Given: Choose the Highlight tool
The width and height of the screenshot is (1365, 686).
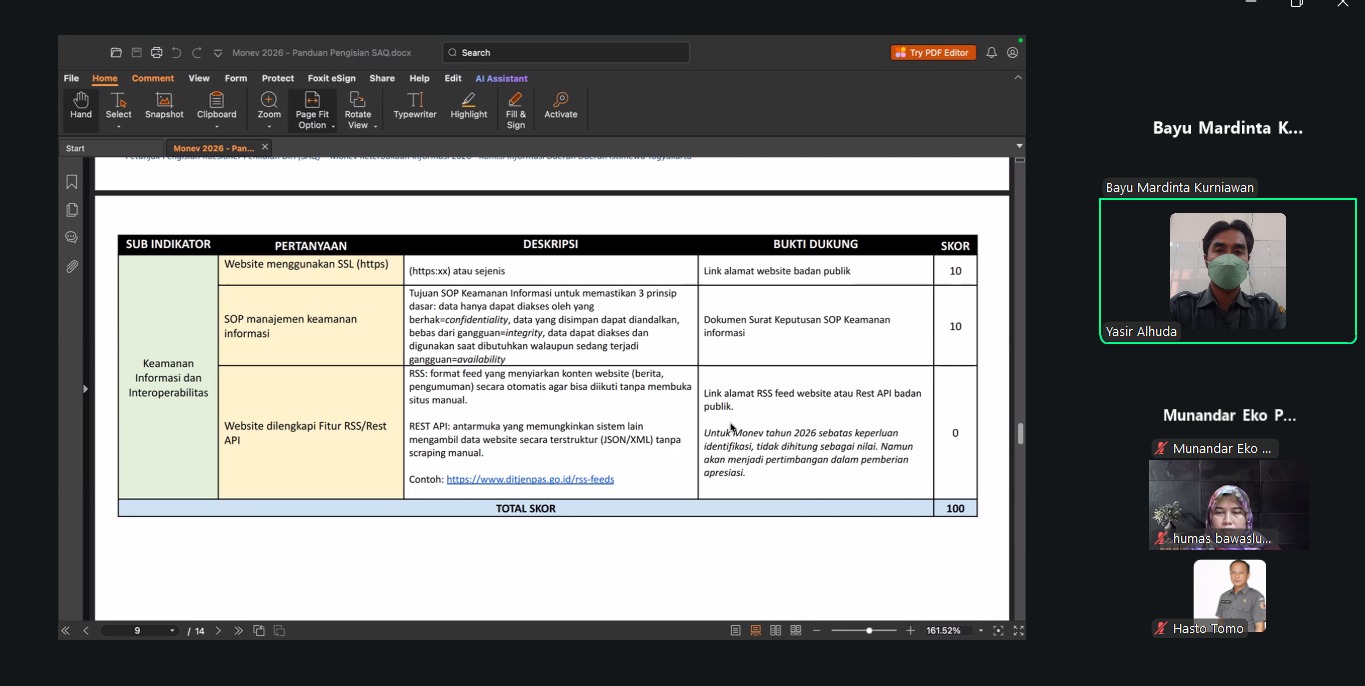Looking at the screenshot, I should tap(468, 106).
